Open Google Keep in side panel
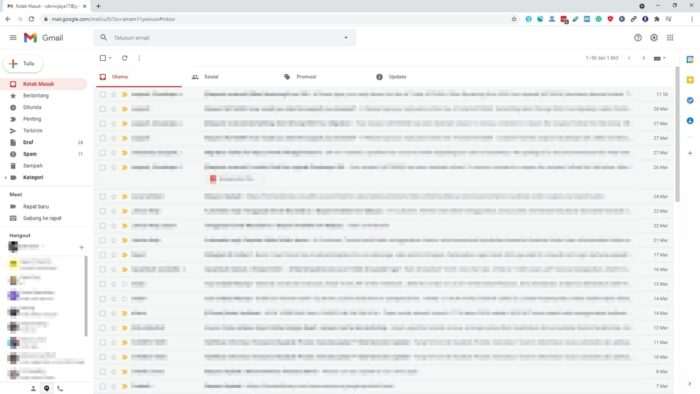Image resolution: width=700 pixels, height=394 pixels. [x=690, y=80]
